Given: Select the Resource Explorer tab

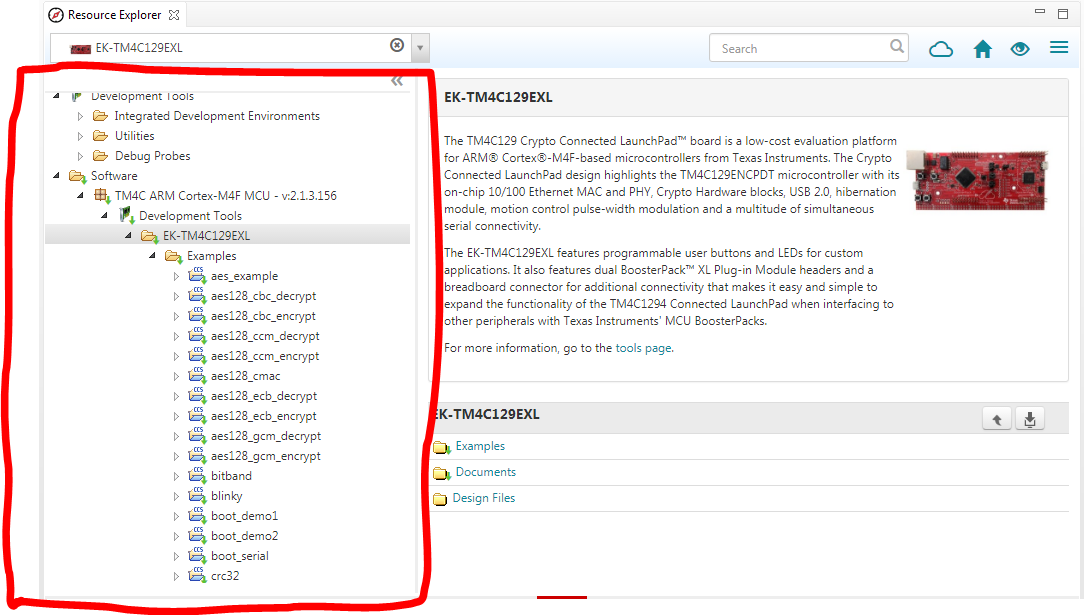Looking at the screenshot, I should [114, 15].
